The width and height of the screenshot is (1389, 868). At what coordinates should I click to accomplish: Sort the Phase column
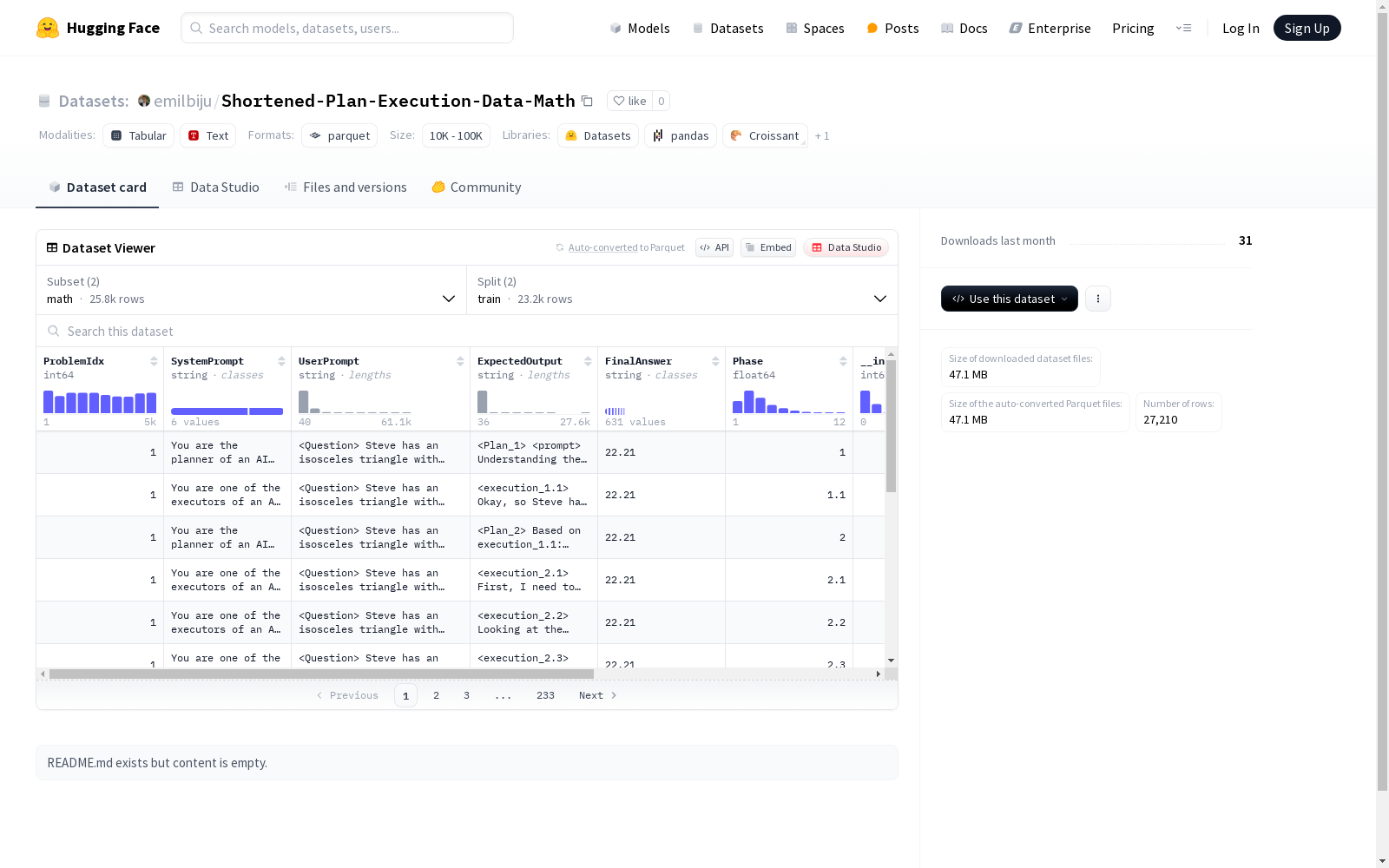pos(843,361)
